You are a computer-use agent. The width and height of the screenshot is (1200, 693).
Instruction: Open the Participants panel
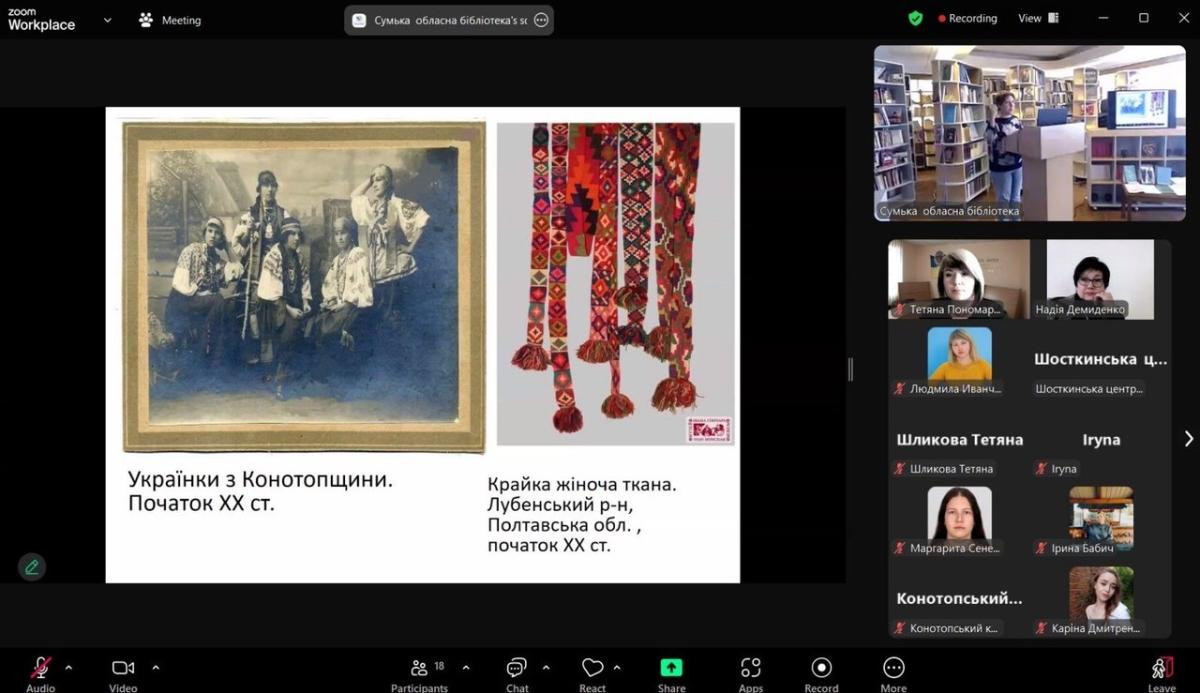[x=420, y=670]
